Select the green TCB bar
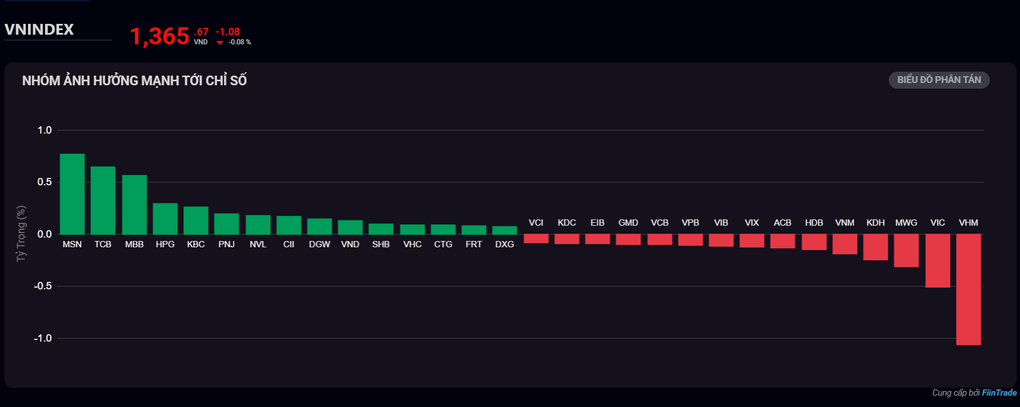This screenshot has height=407, width=1020. pos(103,200)
